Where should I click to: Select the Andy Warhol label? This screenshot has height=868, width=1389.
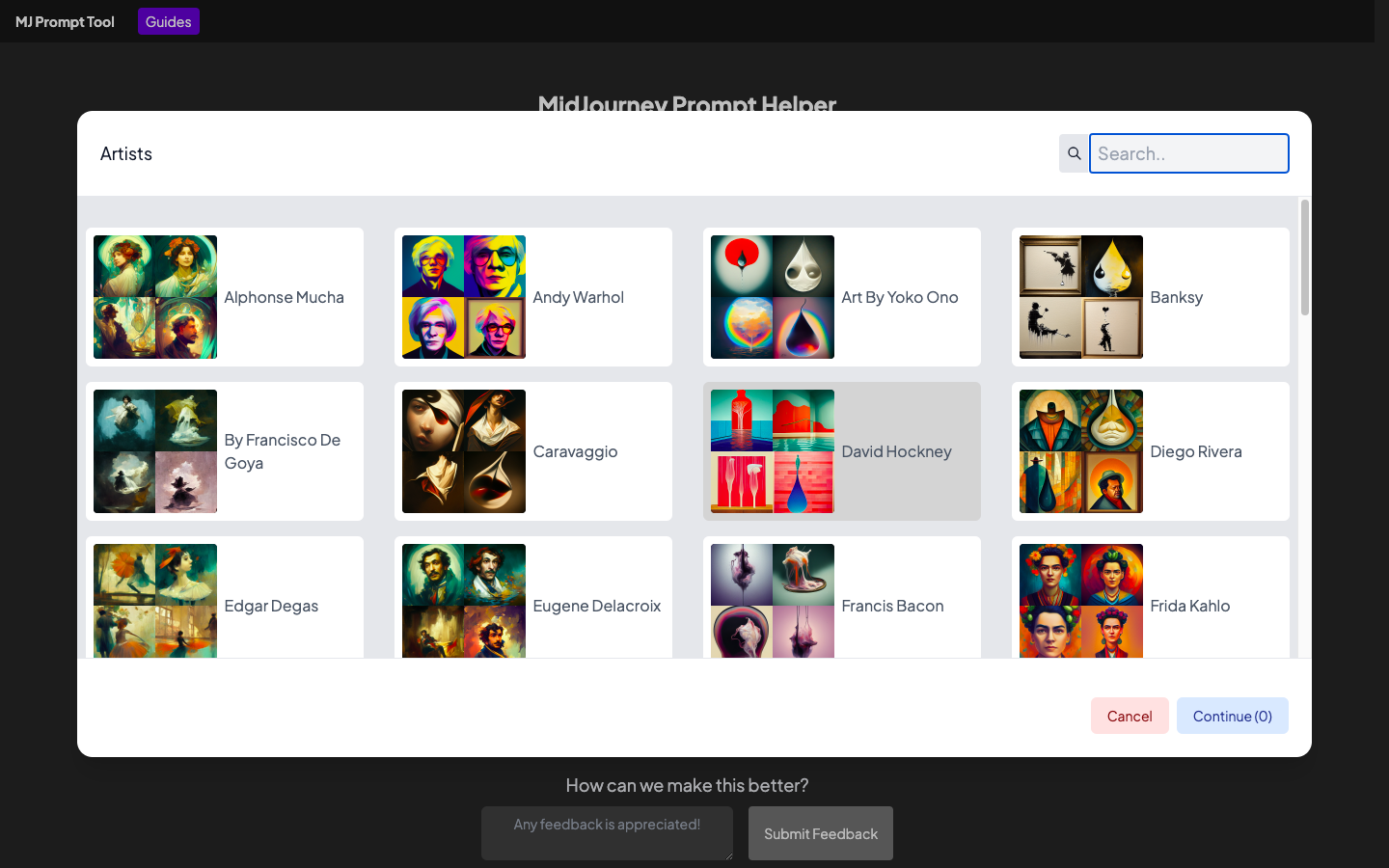click(578, 297)
